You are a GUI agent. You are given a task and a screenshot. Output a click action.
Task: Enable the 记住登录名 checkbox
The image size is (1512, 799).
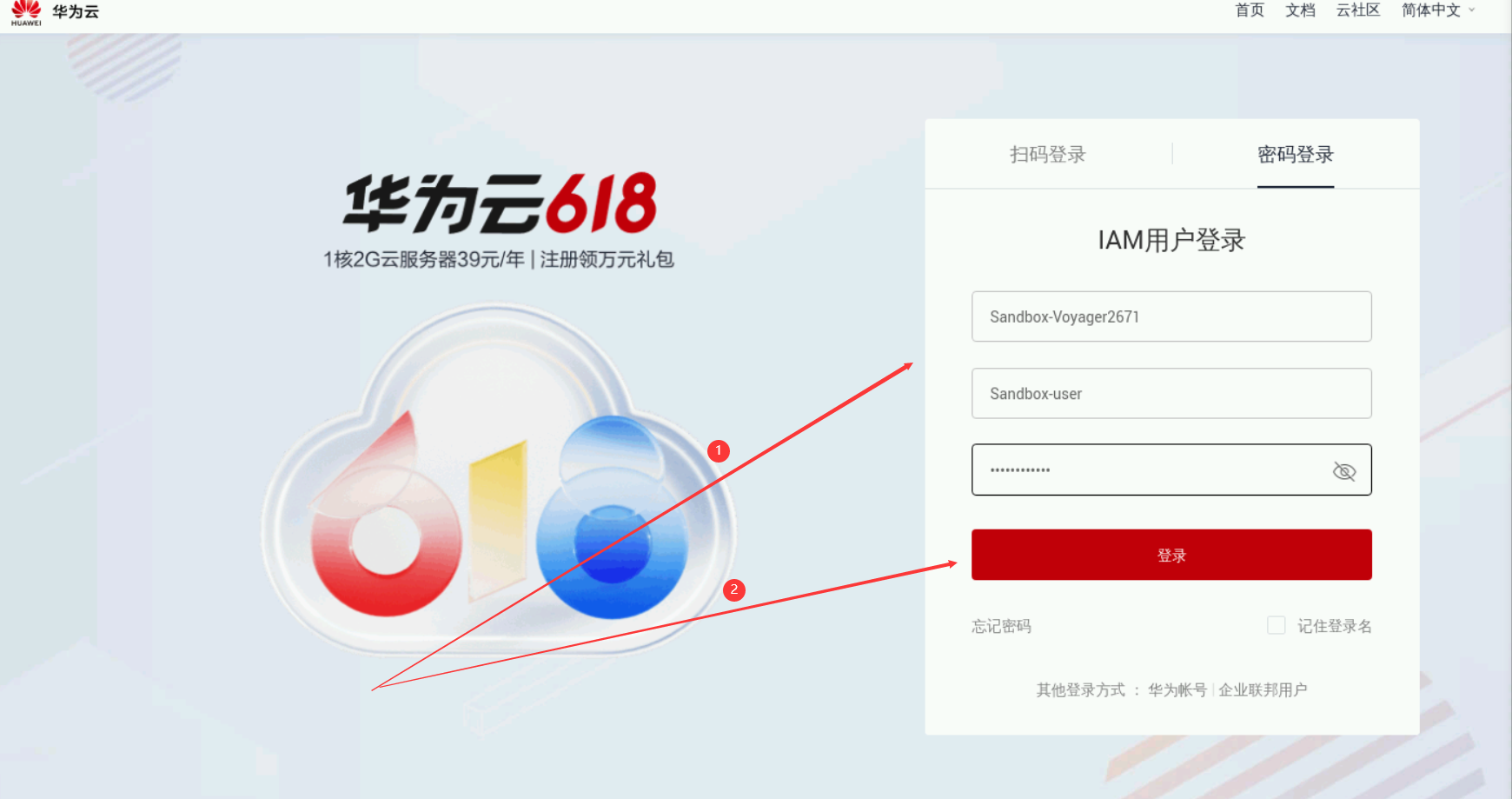click(1276, 625)
